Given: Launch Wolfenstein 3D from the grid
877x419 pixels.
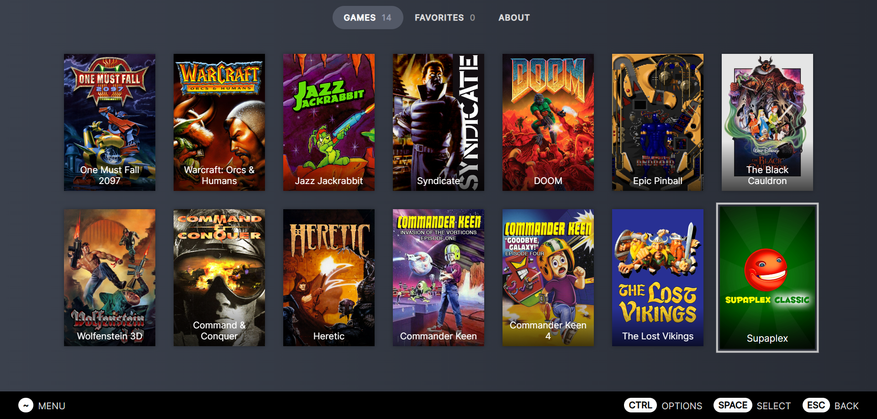Looking at the screenshot, I should point(110,277).
